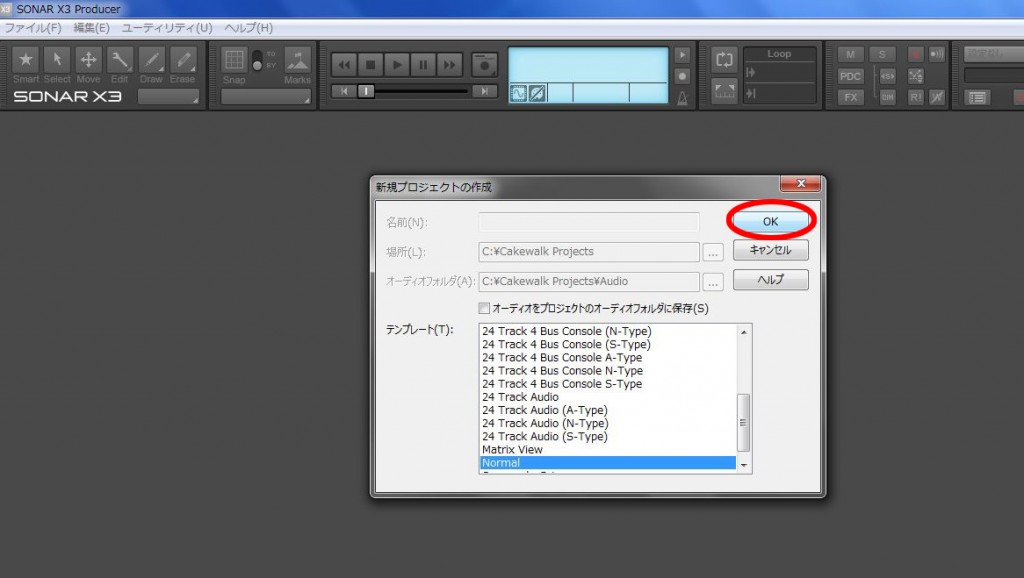Toggle the DIM solo button
1024x578 pixels.
pos(888,97)
